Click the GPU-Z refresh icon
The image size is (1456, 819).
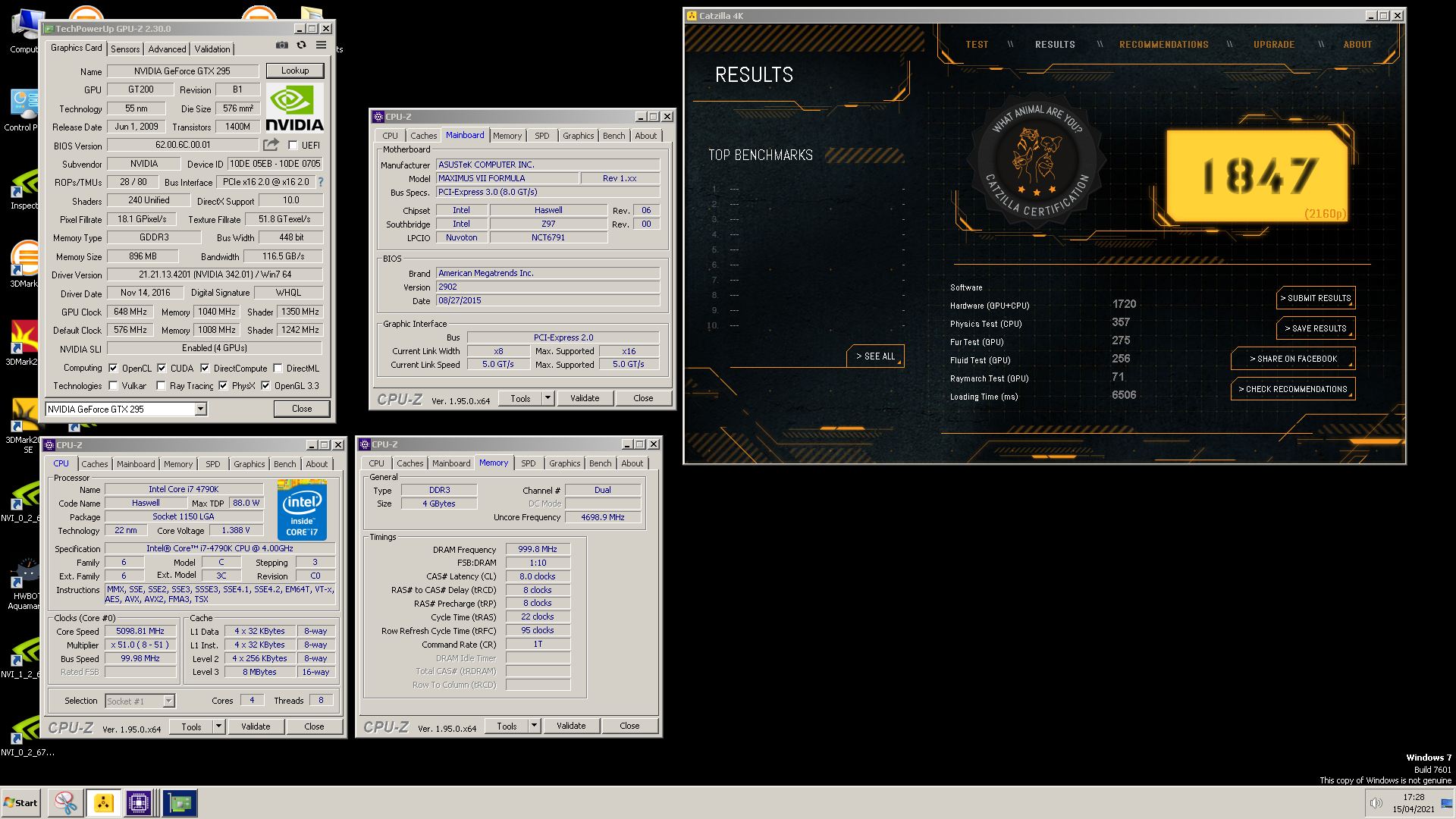click(301, 45)
